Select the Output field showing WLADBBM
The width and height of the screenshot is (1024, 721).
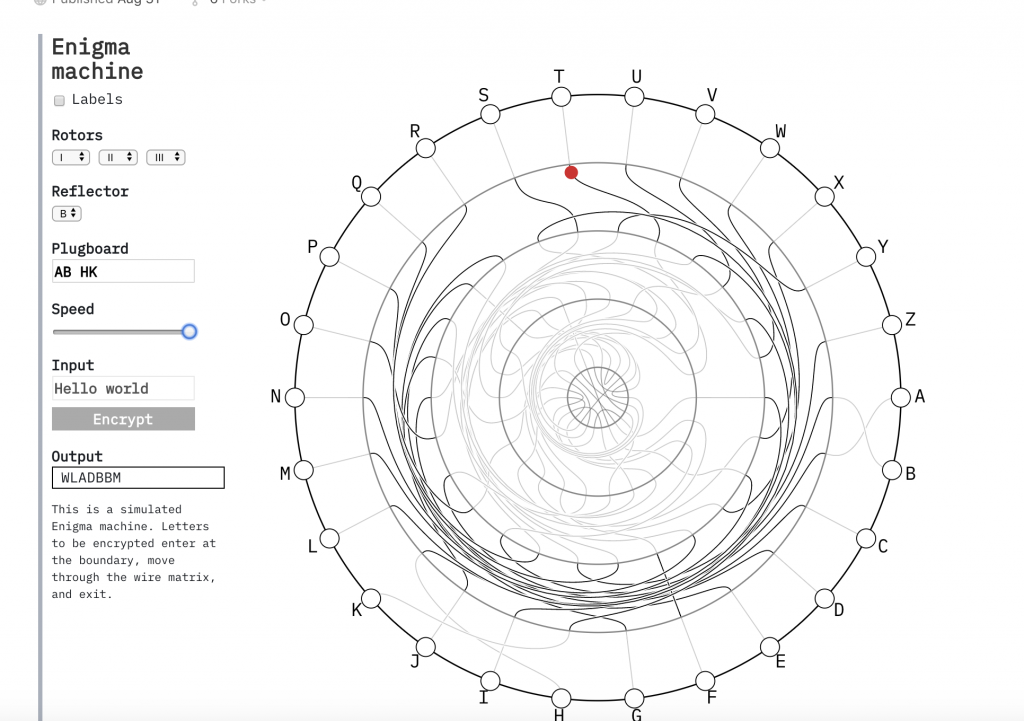pos(138,477)
